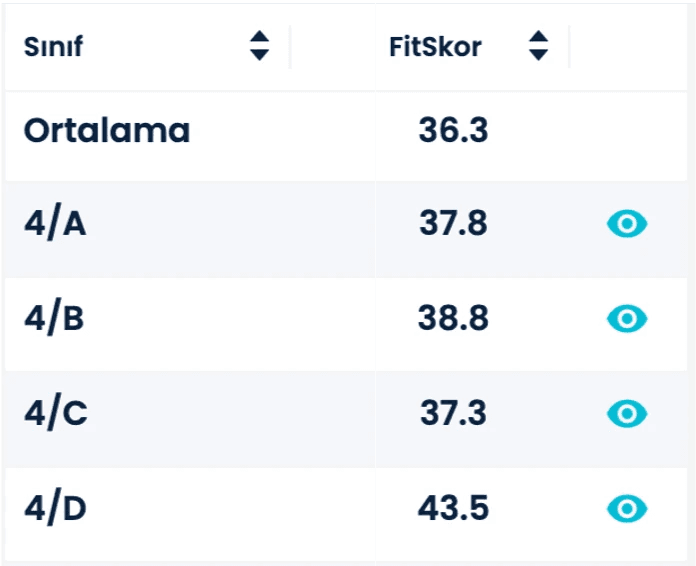Select the 4/C class name
The image size is (696, 566).
pyautogui.click(x=56, y=413)
